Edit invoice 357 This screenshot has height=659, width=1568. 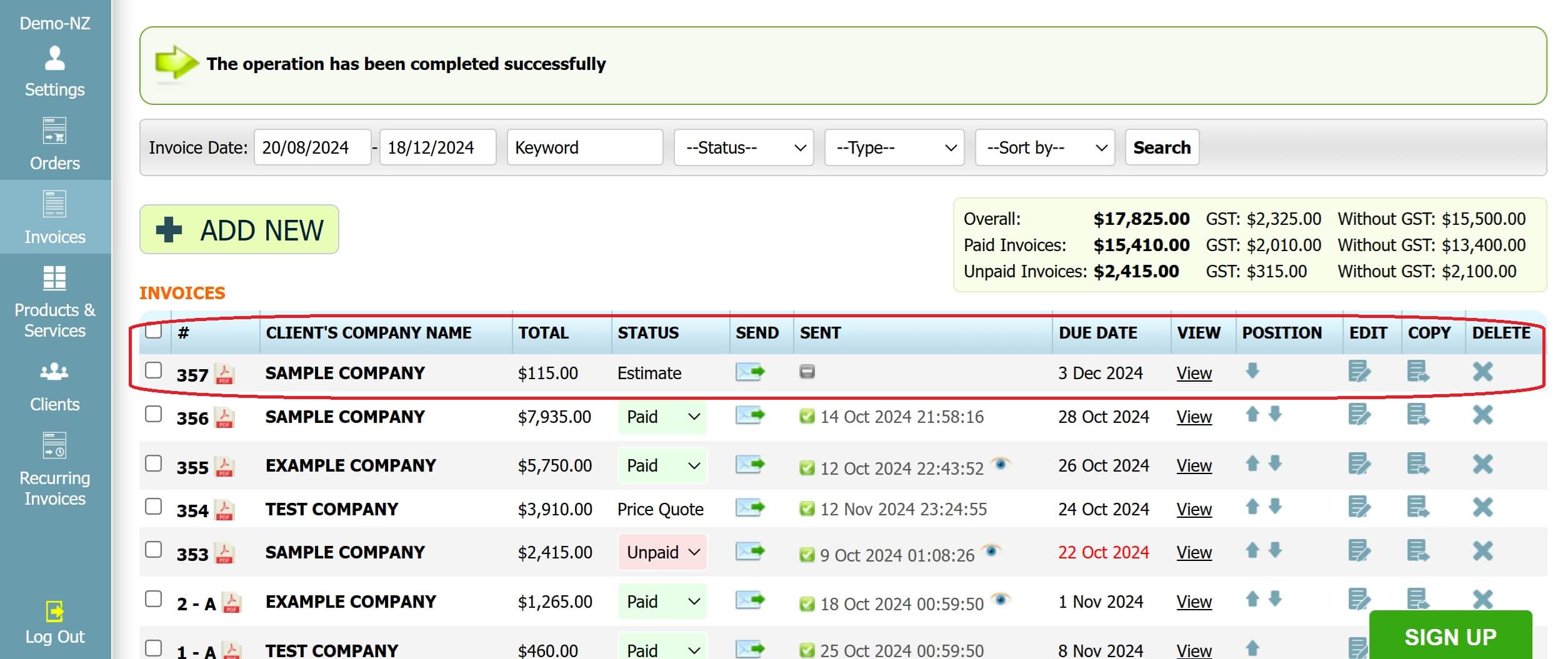[x=1359, y=372]
